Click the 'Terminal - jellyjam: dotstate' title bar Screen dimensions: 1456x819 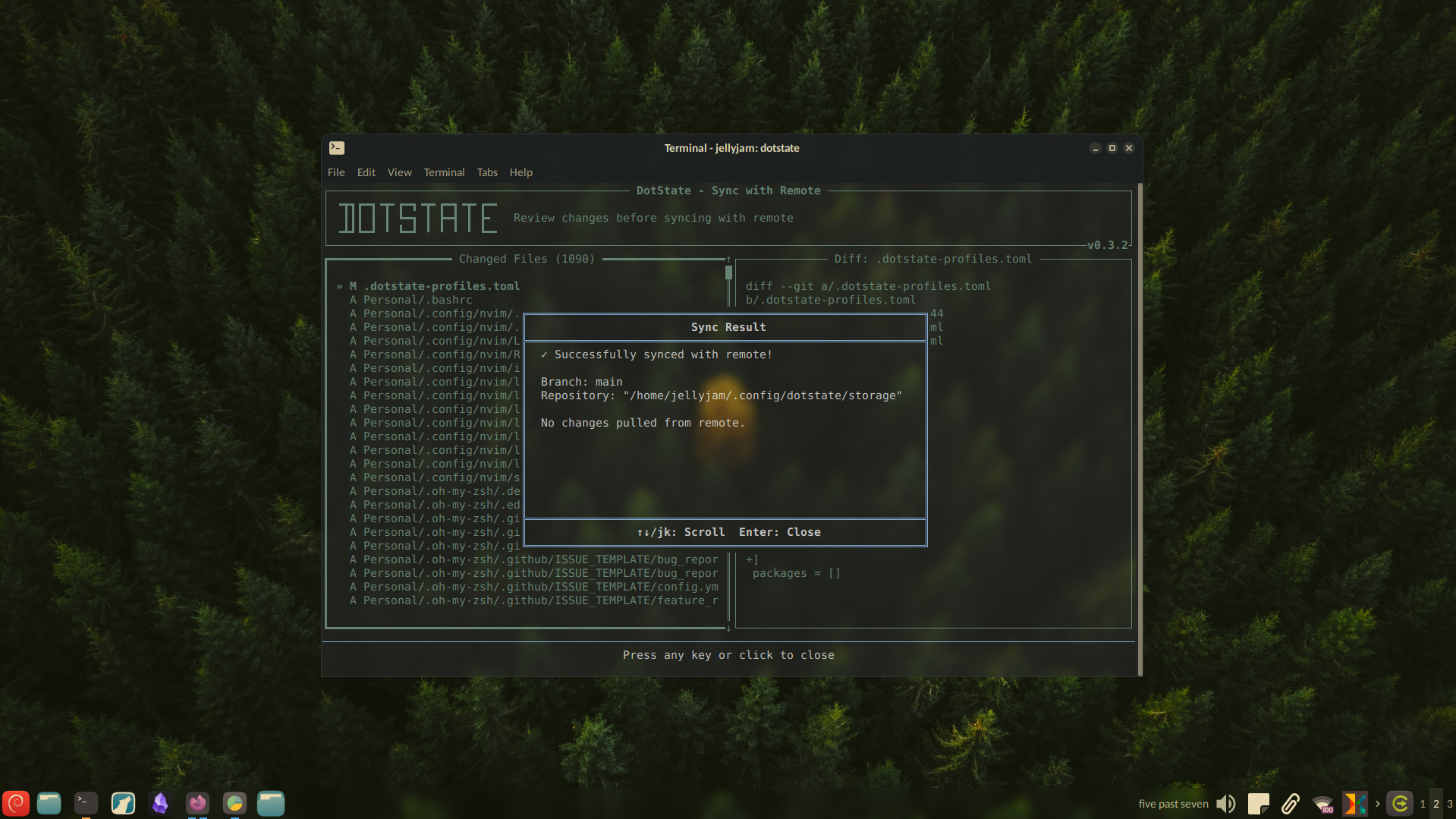[x=731, y=148]
